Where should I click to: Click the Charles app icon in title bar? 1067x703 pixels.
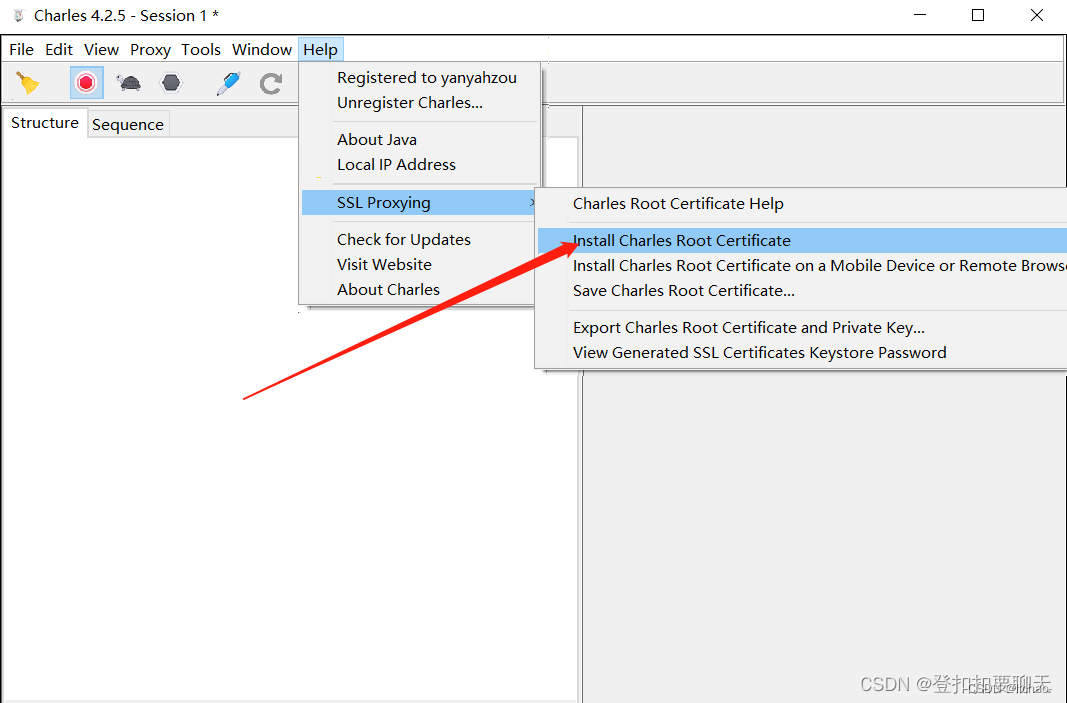click(19, 15)
